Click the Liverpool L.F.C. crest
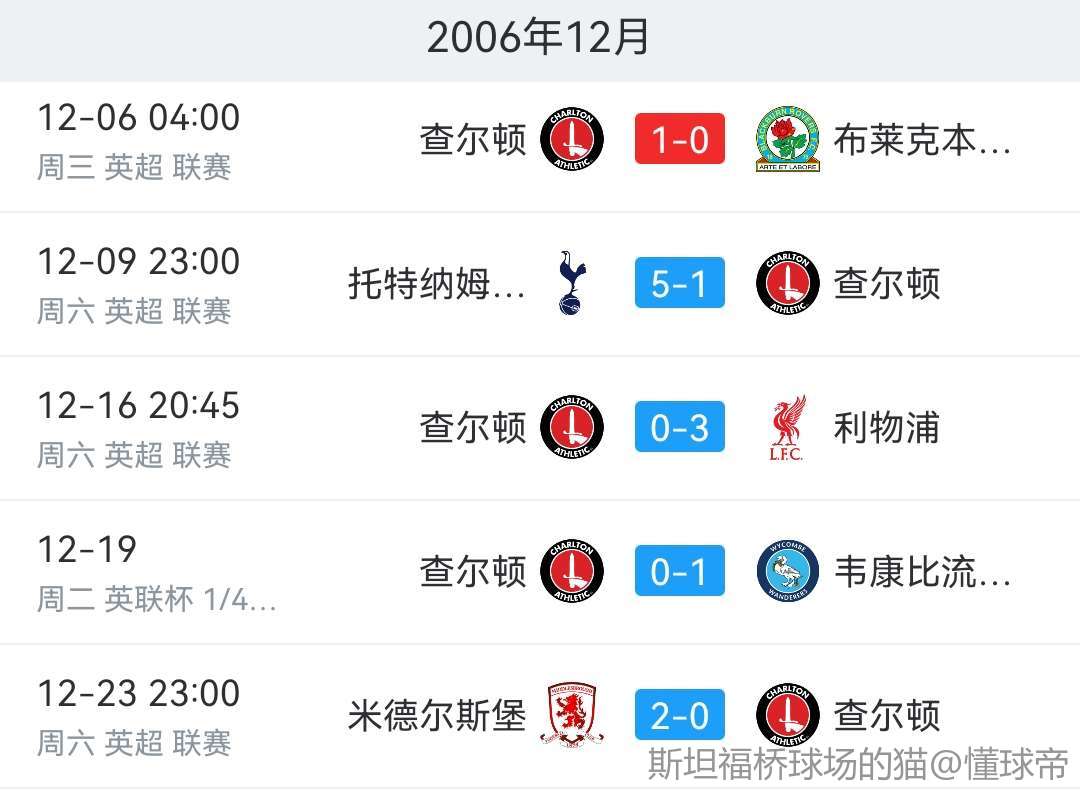 point(788,428)
